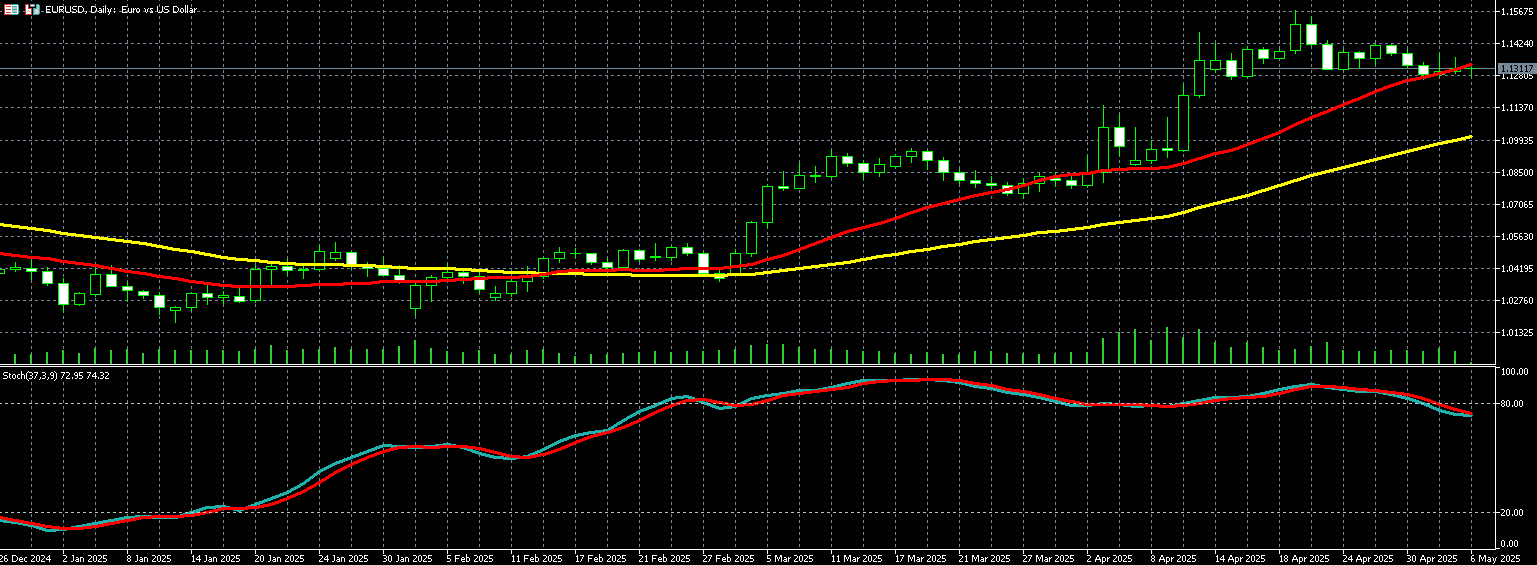The image size is (1537, 565).
Task: Click the current price label 1.13117
Action: [1517, 69]
